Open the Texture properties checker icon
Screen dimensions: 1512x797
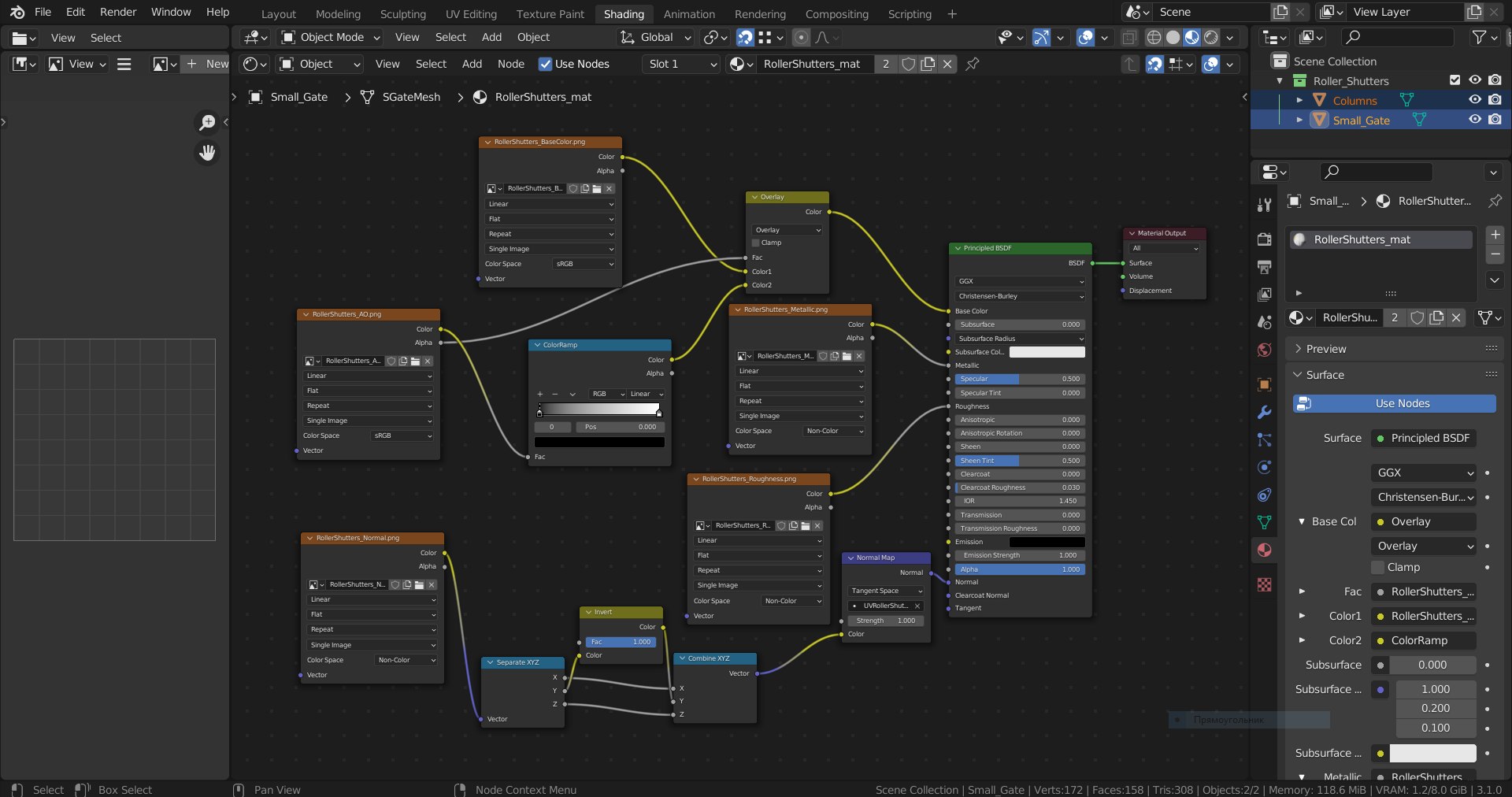(x=1265, y=584)
